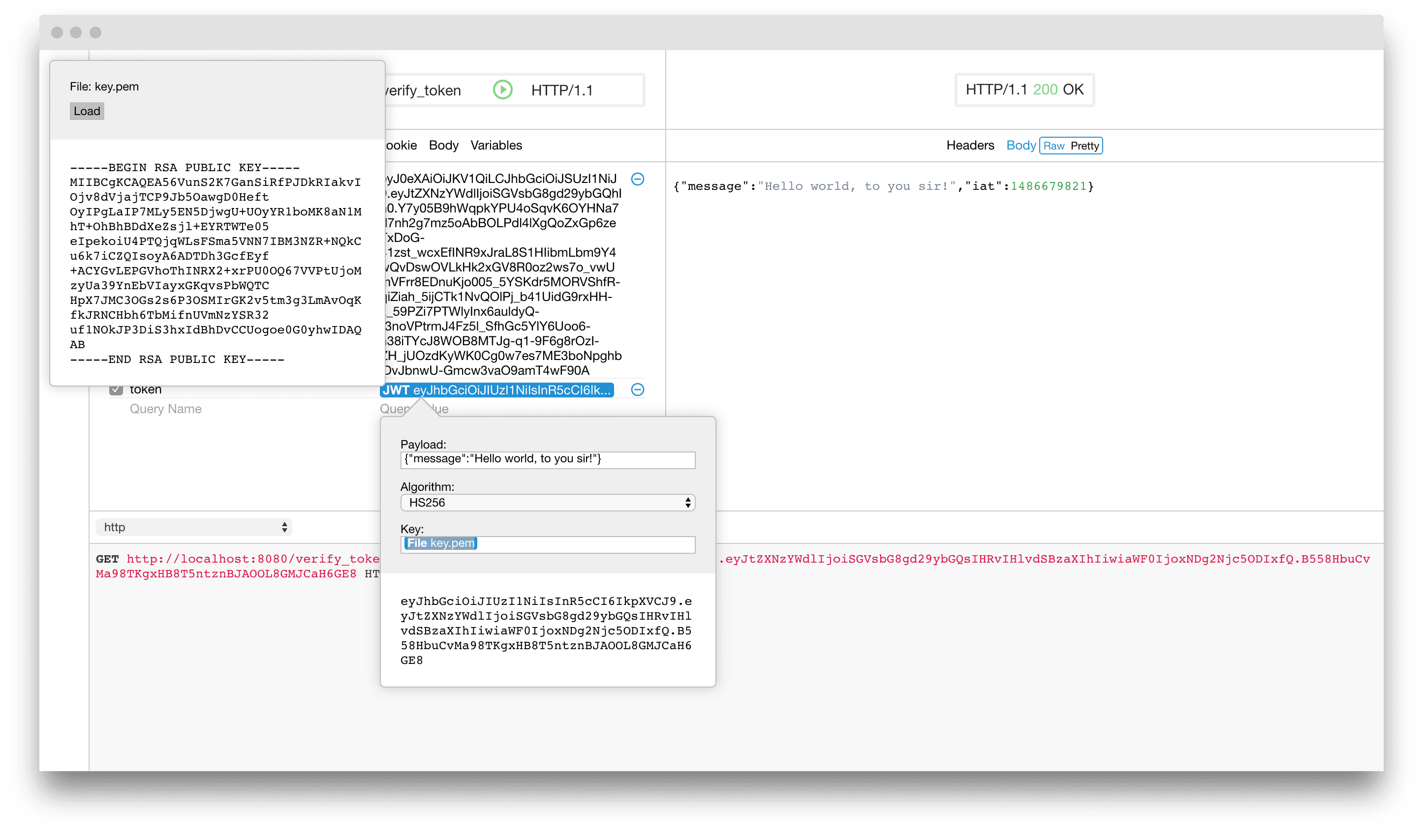Viewport: 1423px width, 840px height.
Task: Switch response view to Raw
Action: click(1054, 146)
